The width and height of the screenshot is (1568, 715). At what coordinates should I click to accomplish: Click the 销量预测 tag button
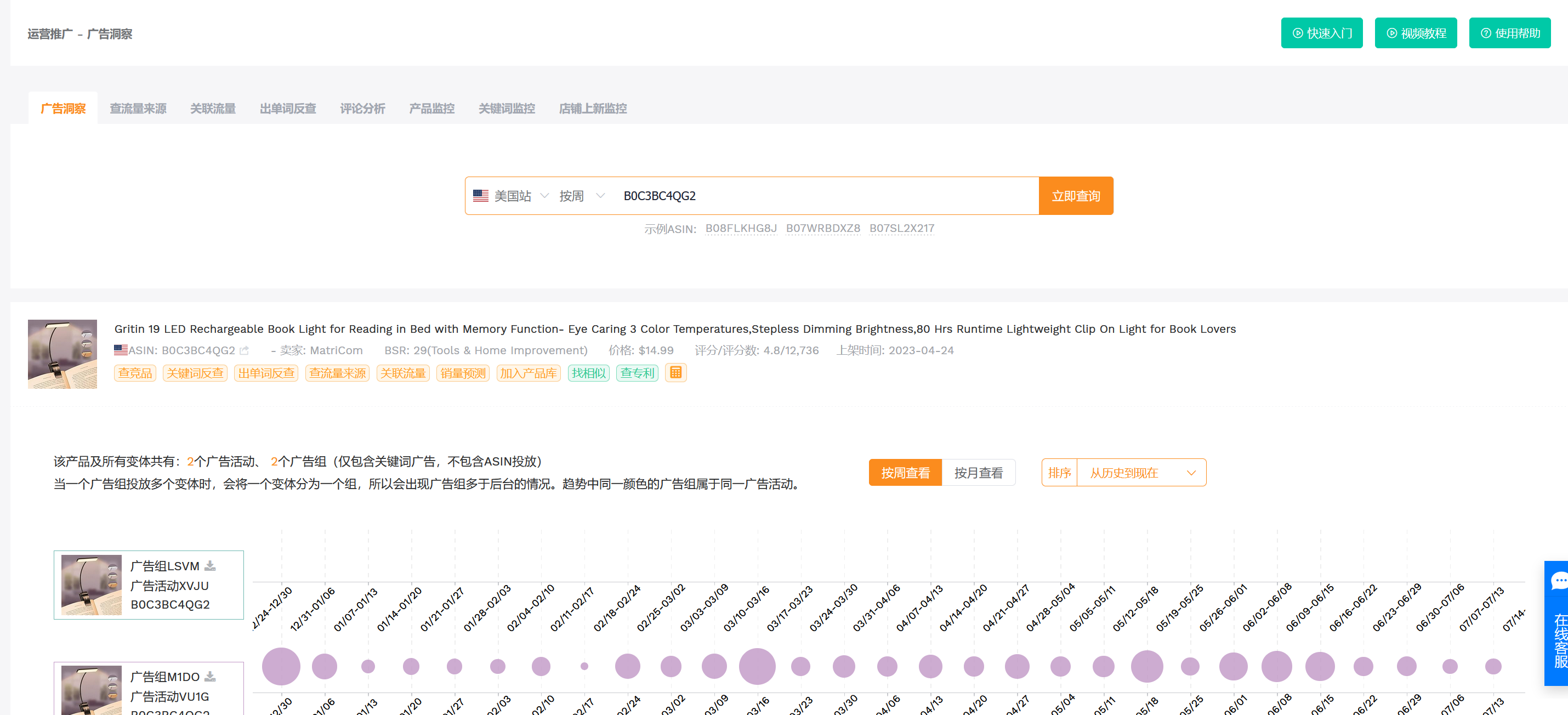[x=463, y=373]
